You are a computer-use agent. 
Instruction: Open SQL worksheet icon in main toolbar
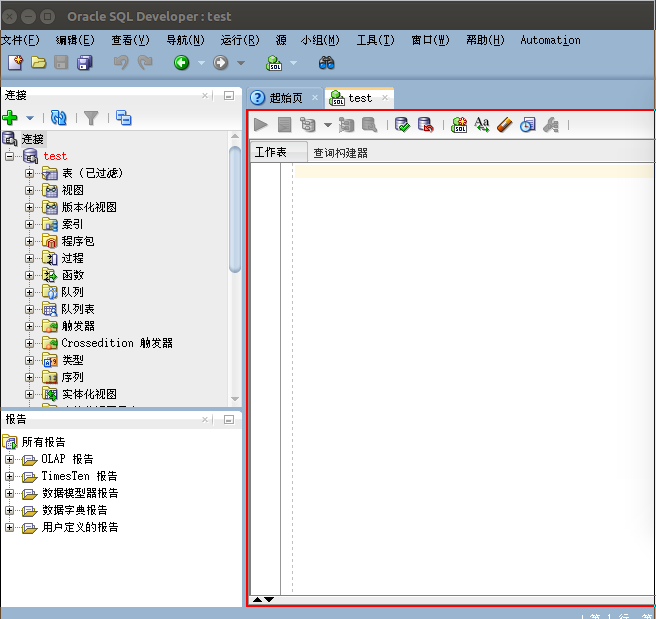point(274,63)
